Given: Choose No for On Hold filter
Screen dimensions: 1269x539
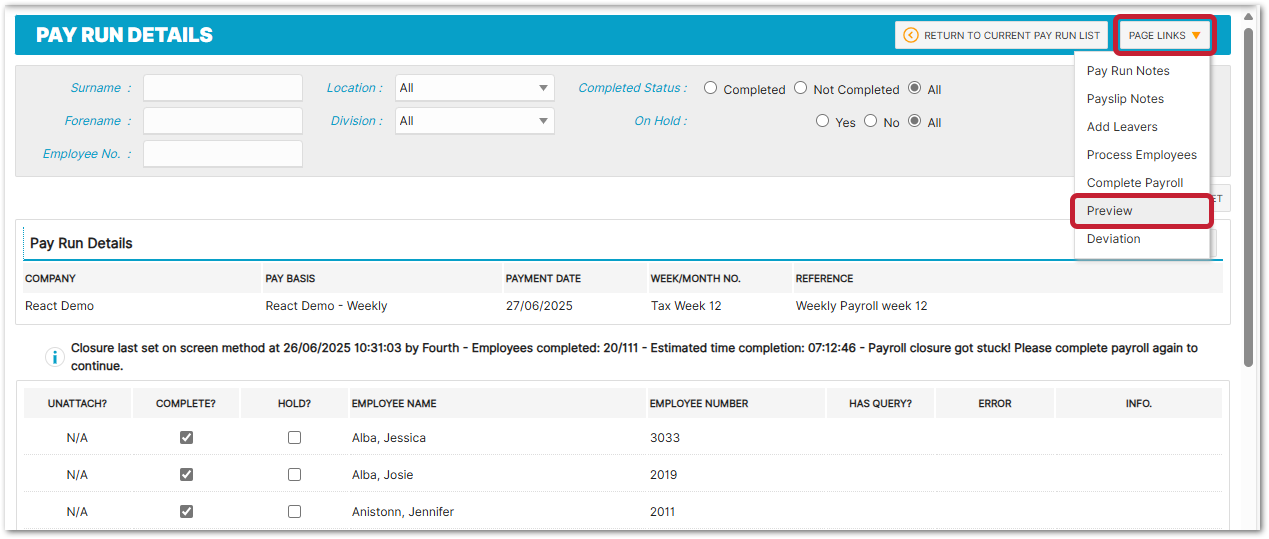Looking at the screenshot, I should [x=870, y=121].
